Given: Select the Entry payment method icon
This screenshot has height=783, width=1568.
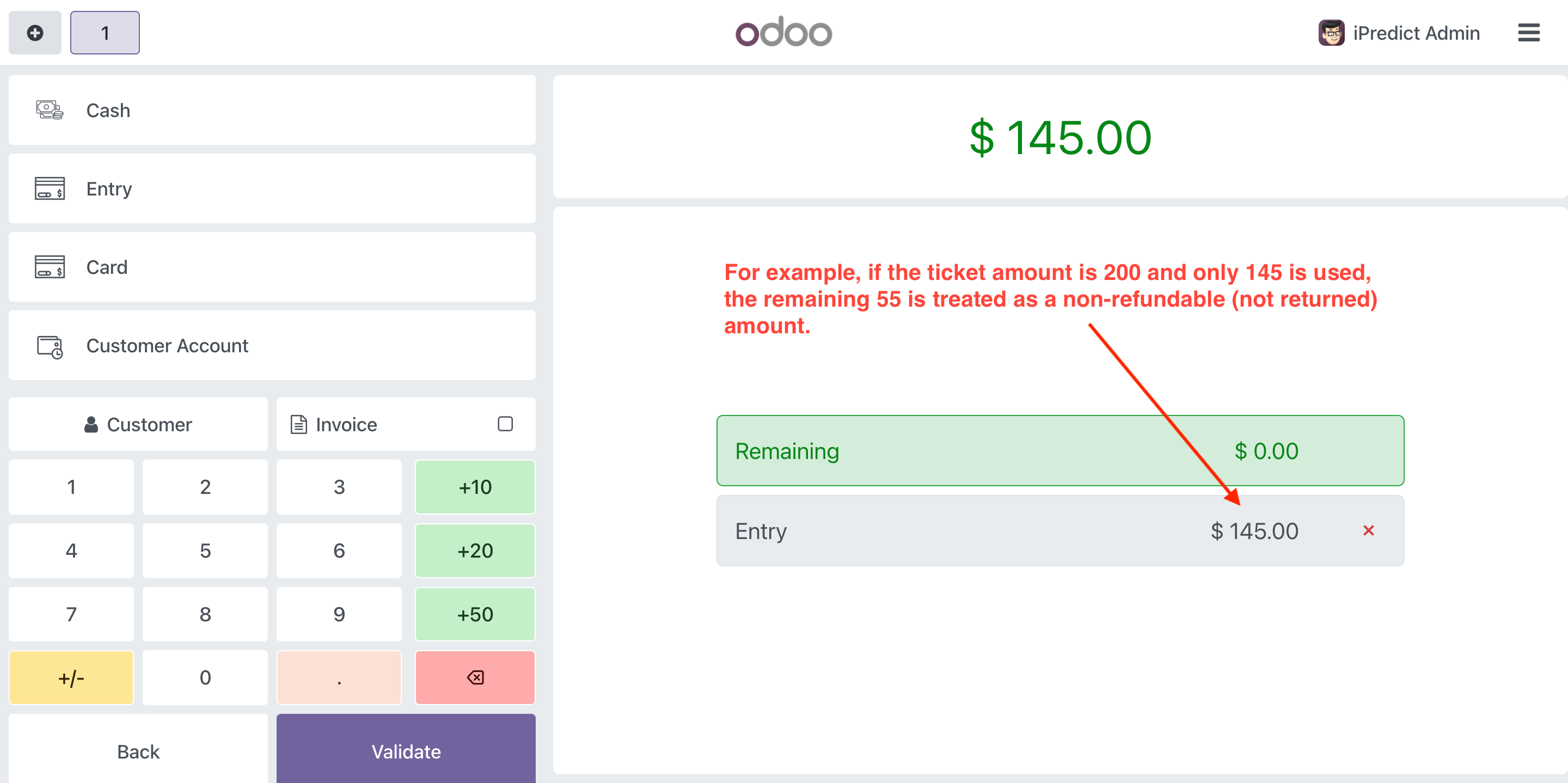Looking at the screenshot, I should (x=50, y=189).
